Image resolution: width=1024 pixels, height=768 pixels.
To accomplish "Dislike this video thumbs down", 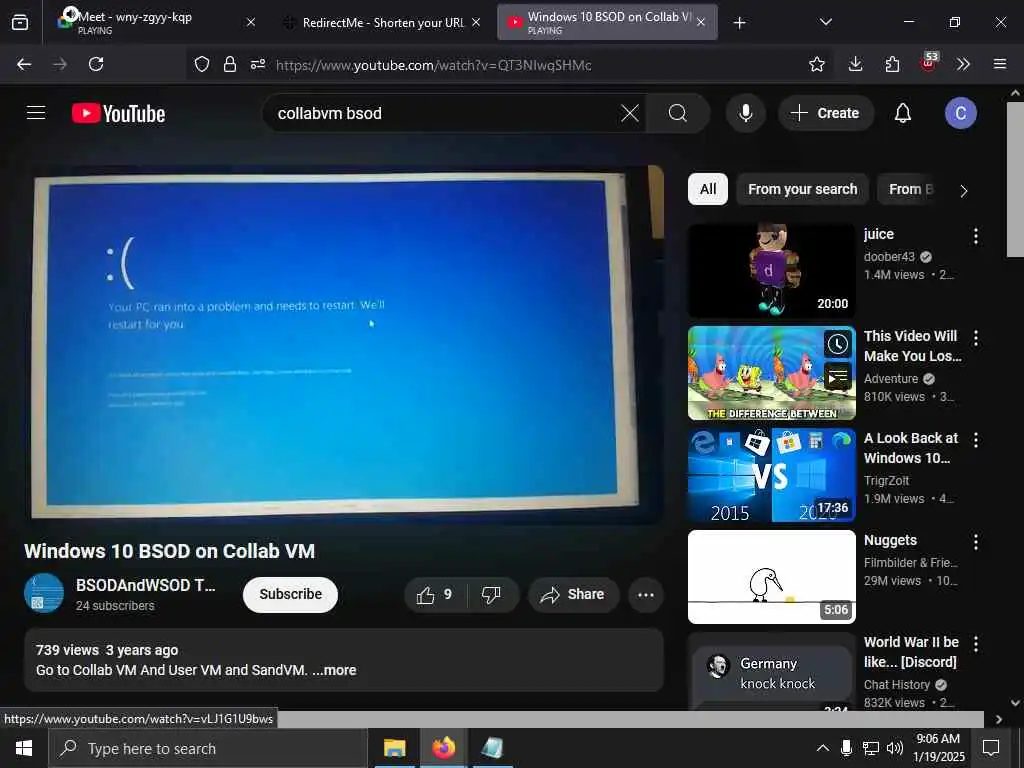I will (x=491, y=594).
